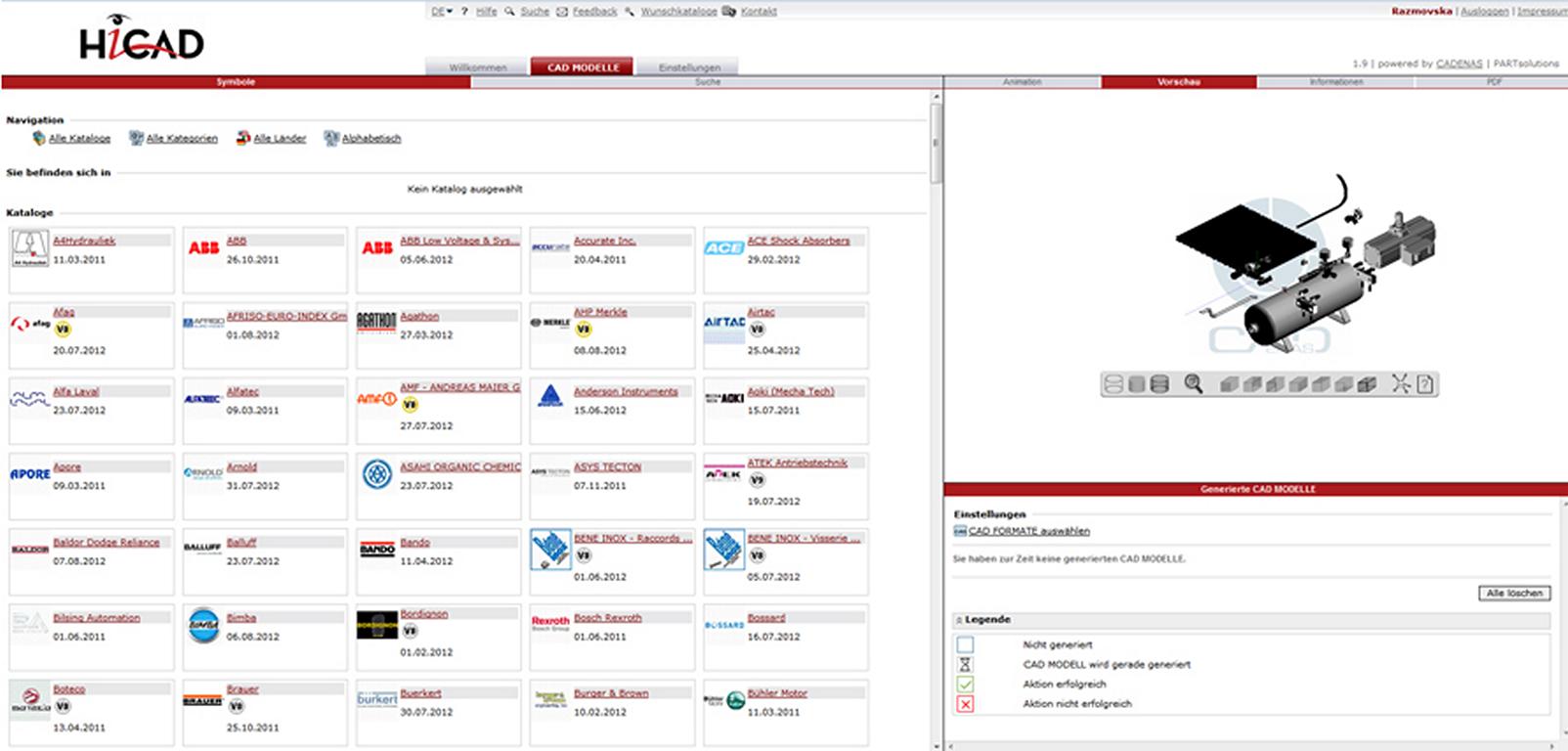Open the preview help document icon
Image resolution: width=1568 pixels, height=751 pixels.
(x=1425, y=384)
